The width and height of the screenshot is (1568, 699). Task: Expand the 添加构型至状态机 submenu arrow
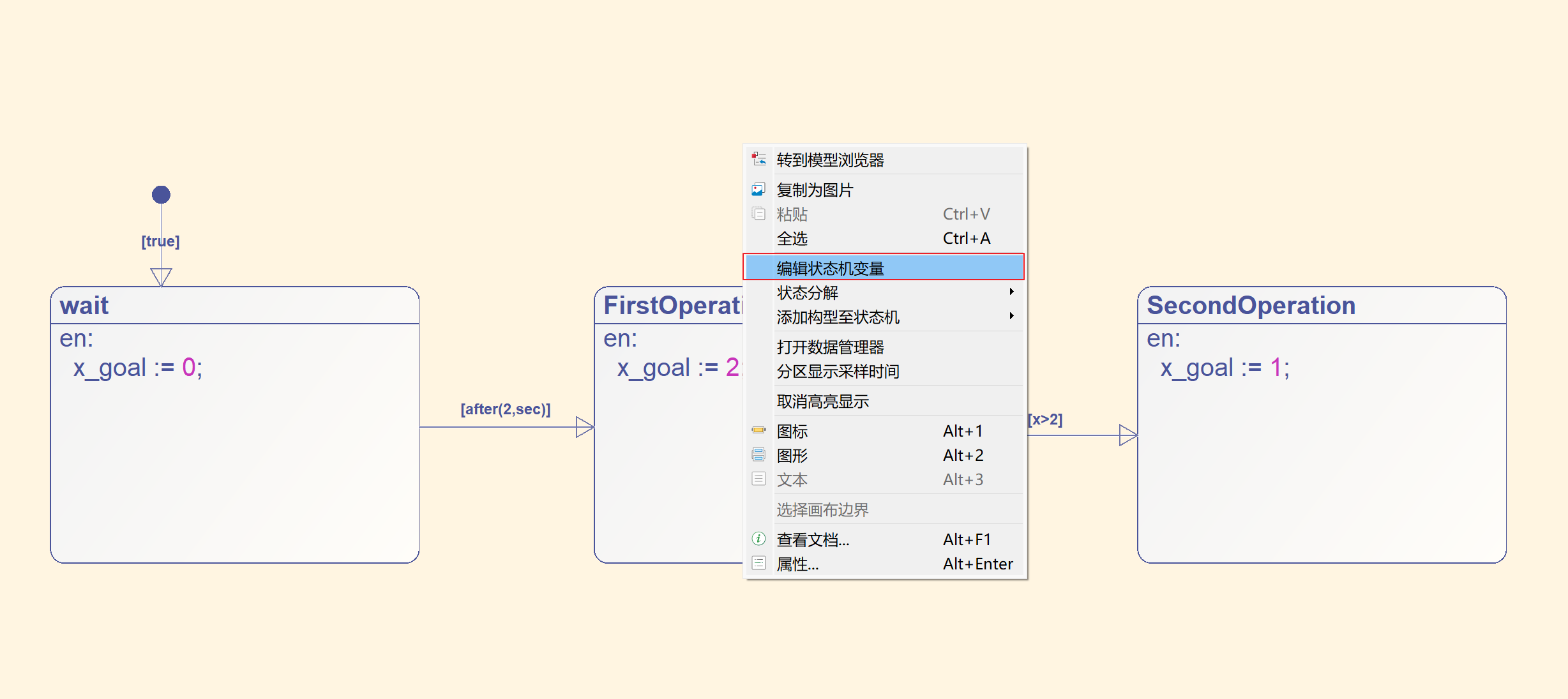pos(1012,316)
